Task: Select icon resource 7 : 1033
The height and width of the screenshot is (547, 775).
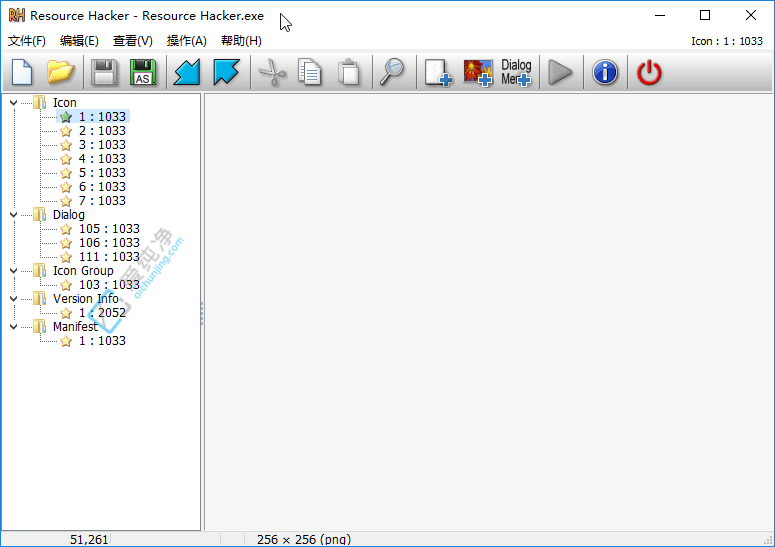Action: (102, 201)
